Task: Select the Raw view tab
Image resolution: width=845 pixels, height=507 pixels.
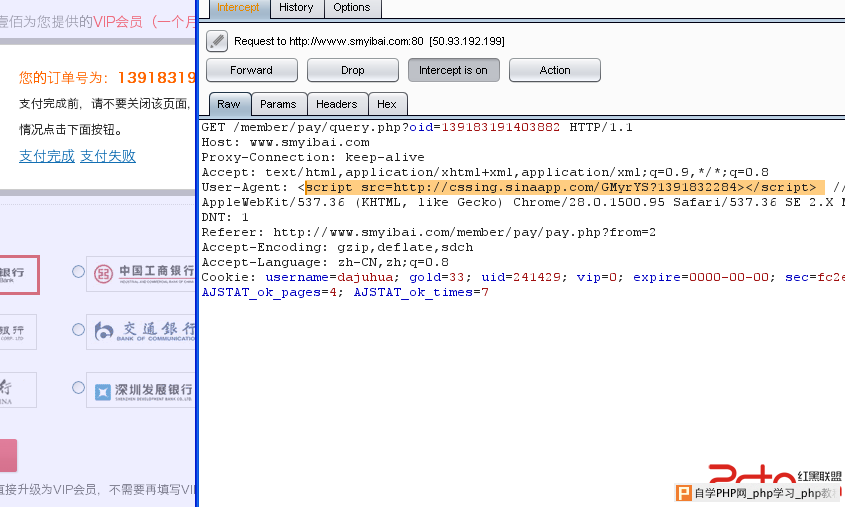Action: (229, 104)
